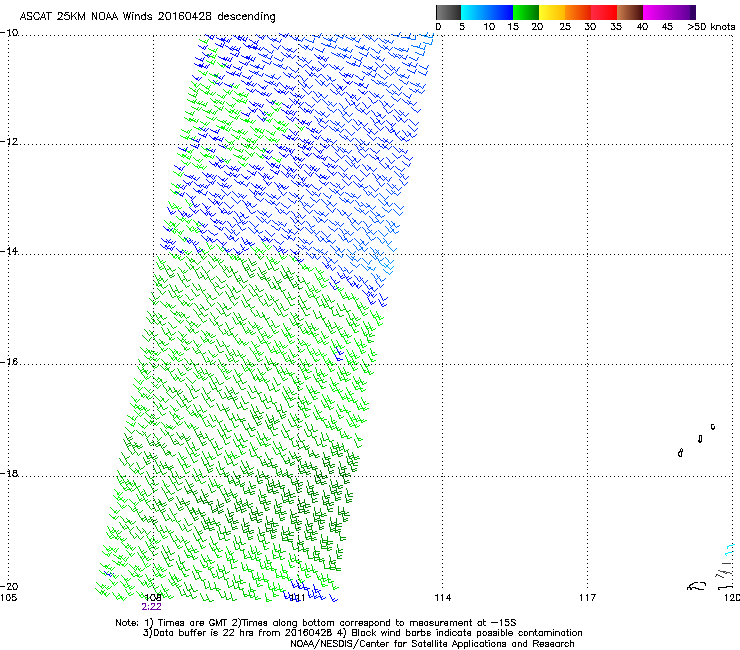Click the green 15-20 knots legend segment
740x650 pixels.
click(526, 12)
